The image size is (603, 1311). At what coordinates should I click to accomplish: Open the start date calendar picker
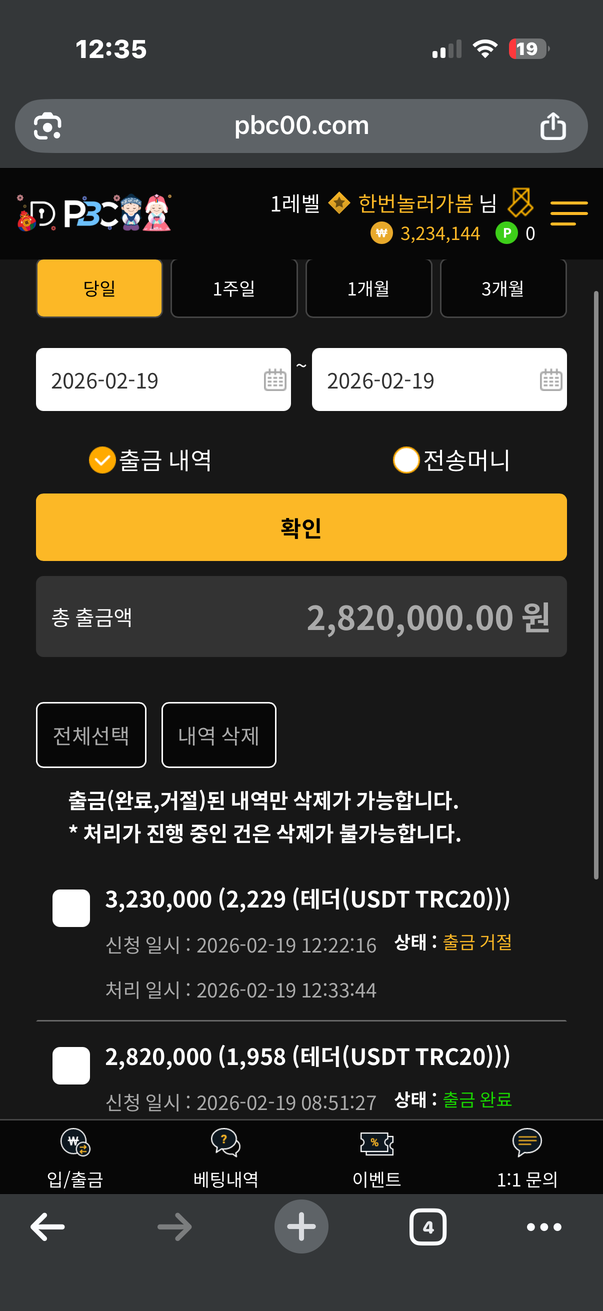[x=275, y=380]
